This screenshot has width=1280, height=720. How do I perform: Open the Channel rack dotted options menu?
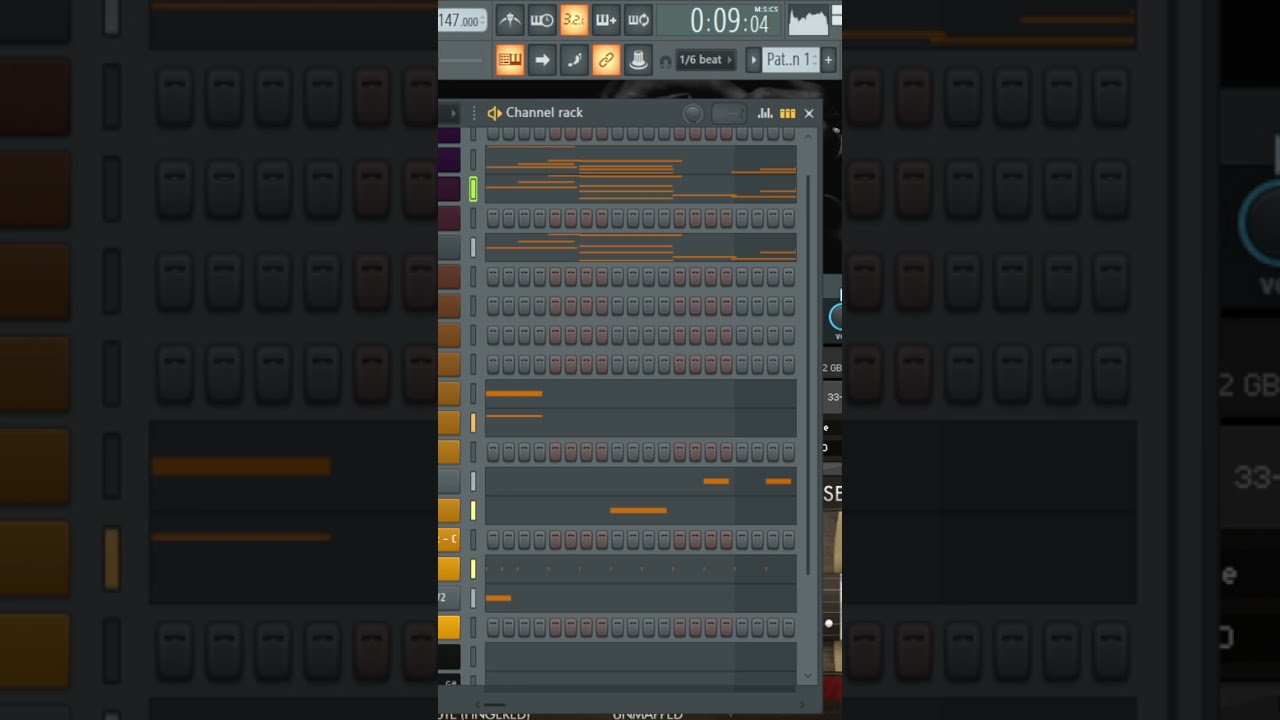[474, 113]
